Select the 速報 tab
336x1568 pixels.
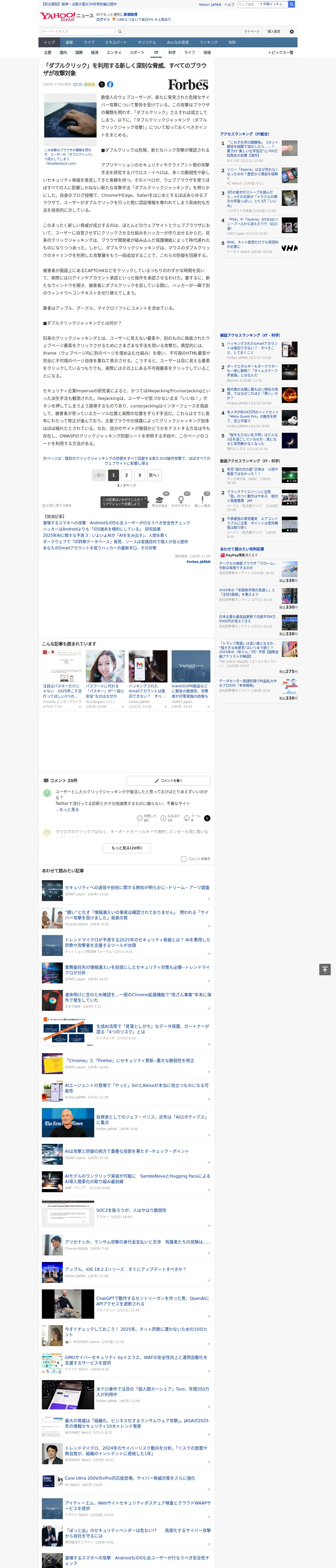click(69, 43)
